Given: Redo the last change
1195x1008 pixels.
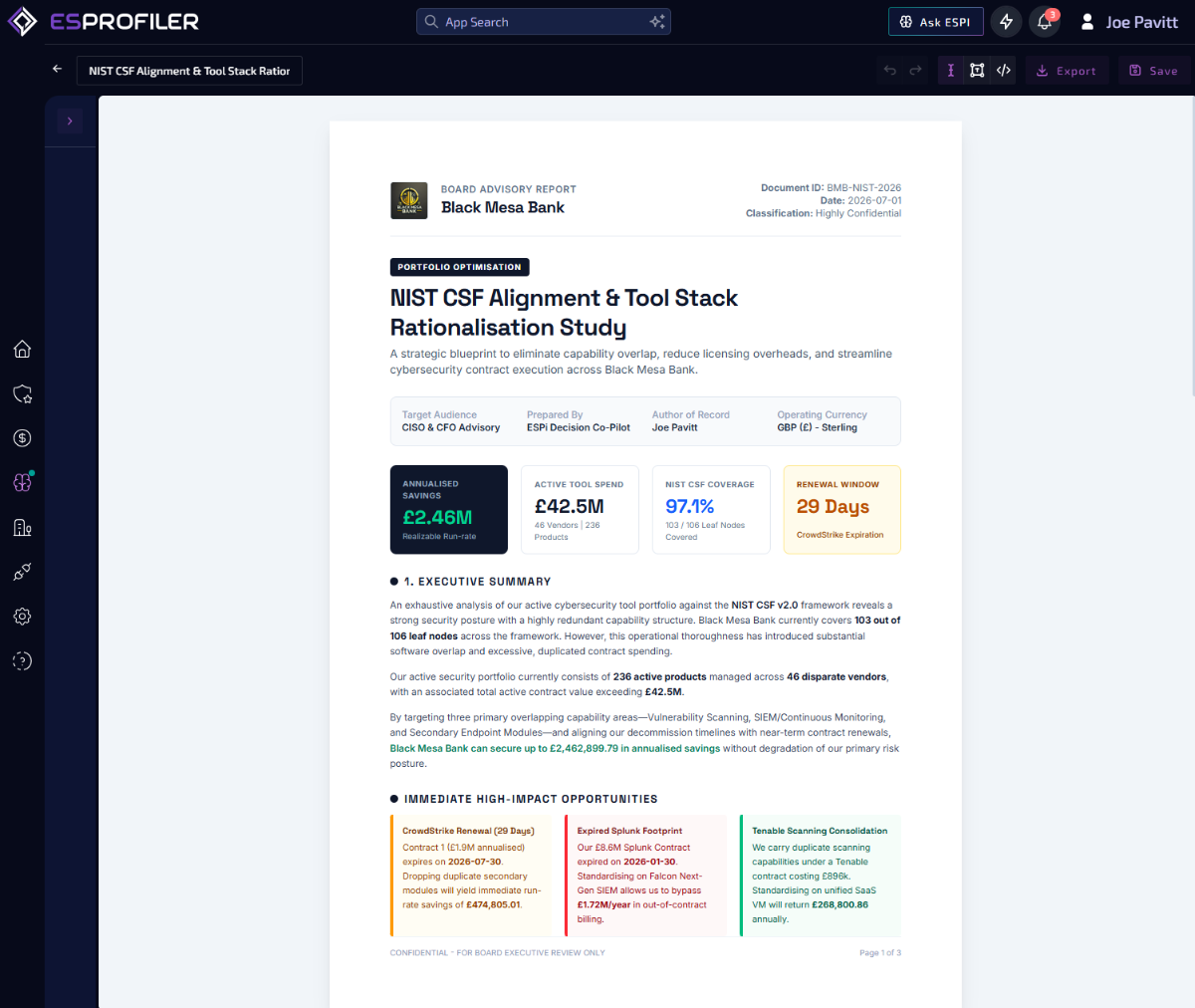Looking at the screenshot, I should 915,71.
